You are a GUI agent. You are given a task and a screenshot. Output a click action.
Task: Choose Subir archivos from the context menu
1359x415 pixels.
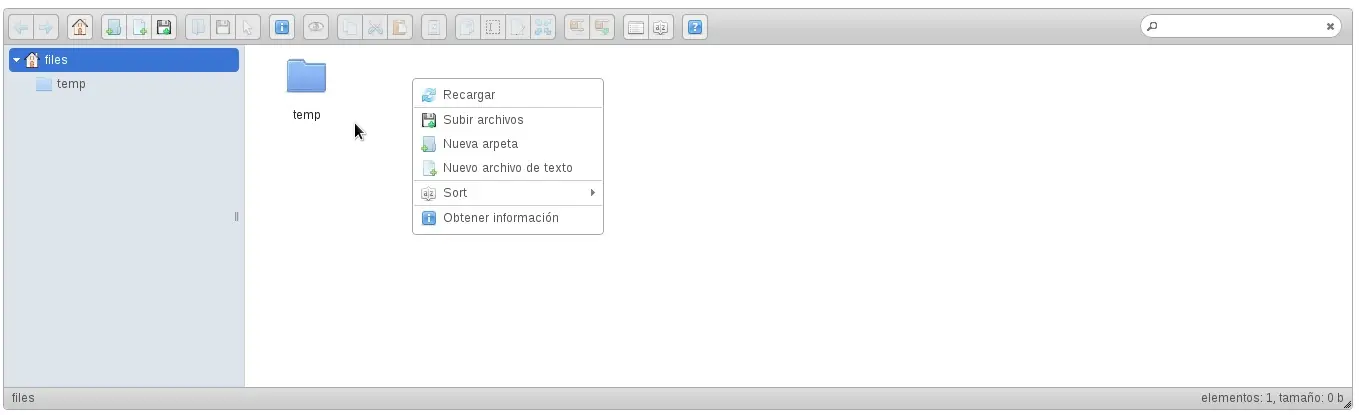(x=508, y=120)
